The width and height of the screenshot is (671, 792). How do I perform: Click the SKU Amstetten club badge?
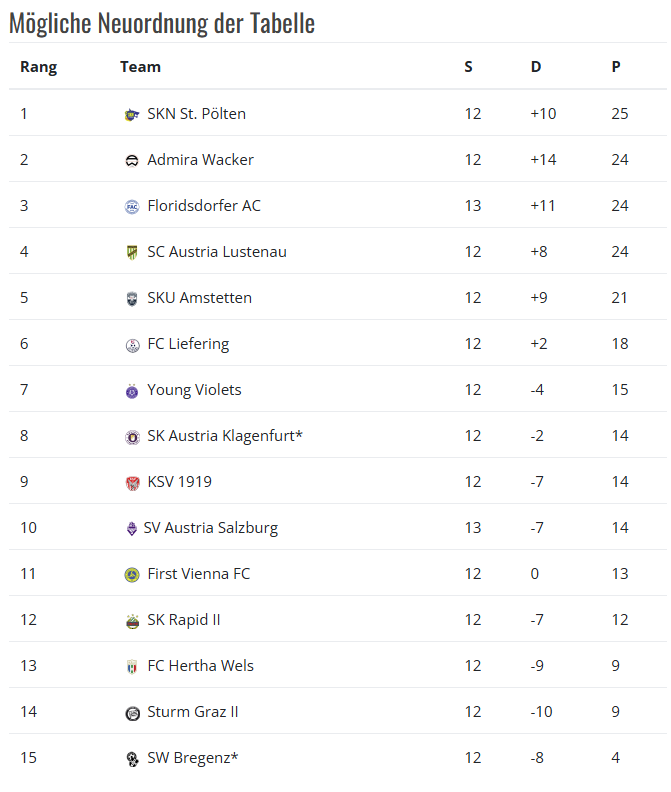[x=132, y=299]
